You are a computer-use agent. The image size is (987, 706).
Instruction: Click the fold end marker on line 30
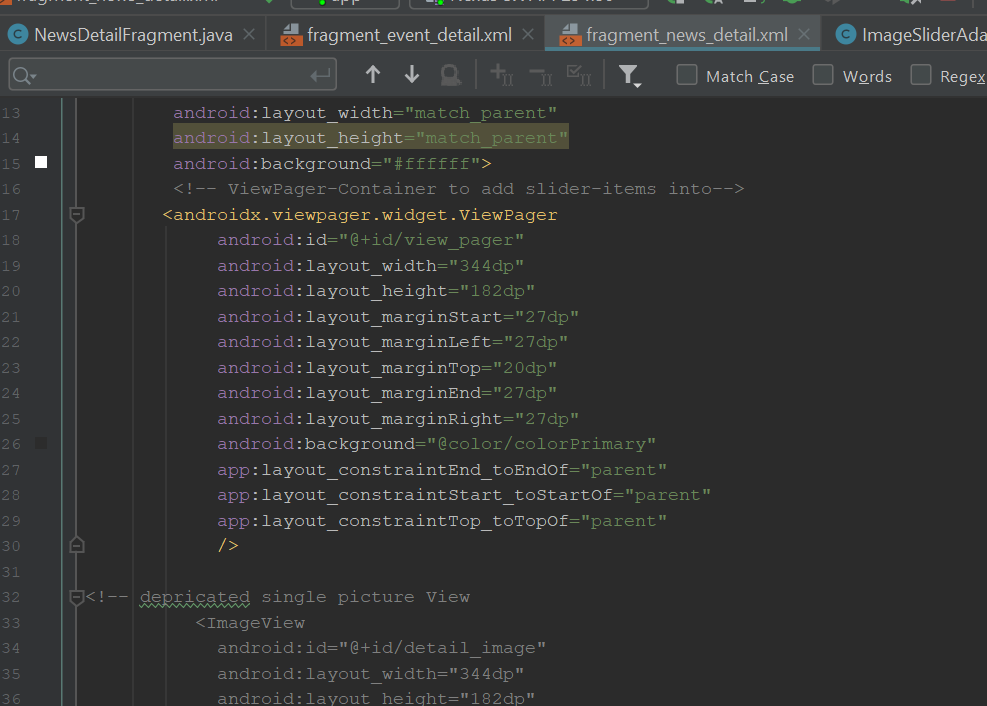coord(77,546)
